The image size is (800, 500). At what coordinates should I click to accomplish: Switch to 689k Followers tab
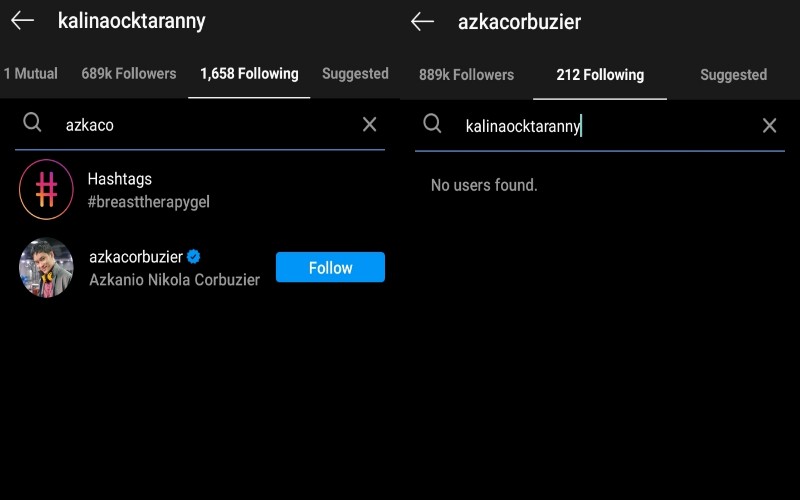[x=128, y=74]
